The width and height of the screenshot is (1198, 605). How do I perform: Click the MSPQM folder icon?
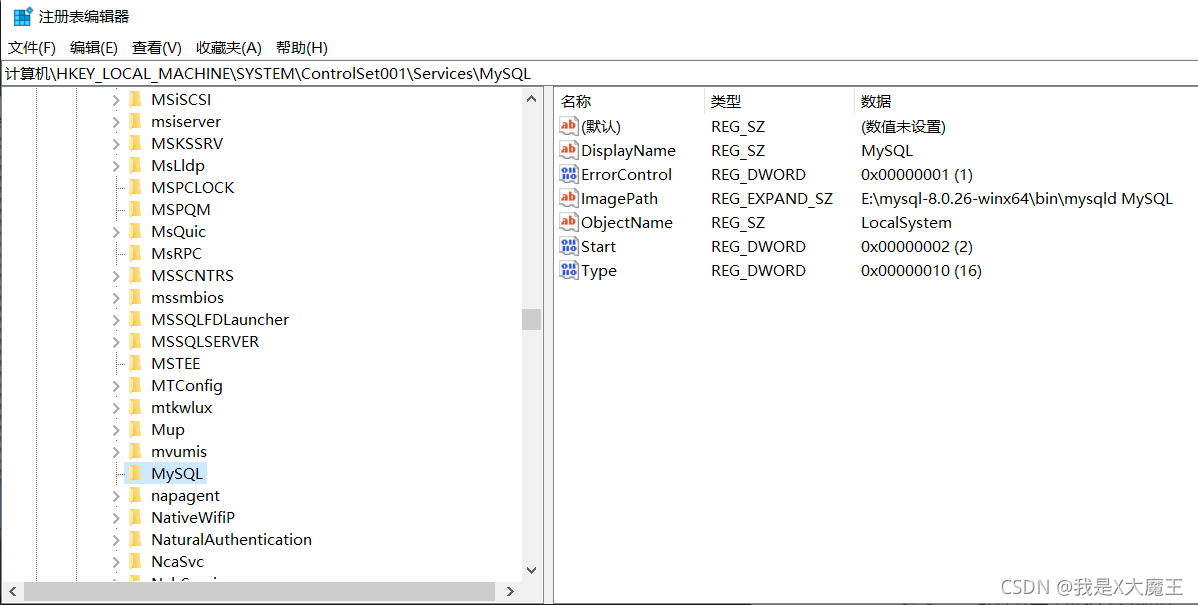(x=135, y=209)
